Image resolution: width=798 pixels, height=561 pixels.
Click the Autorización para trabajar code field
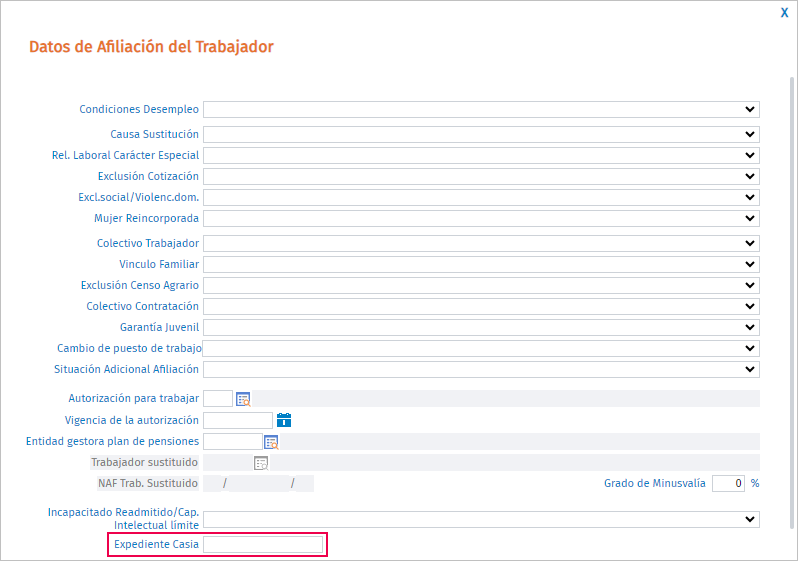[x=218, y=399]
